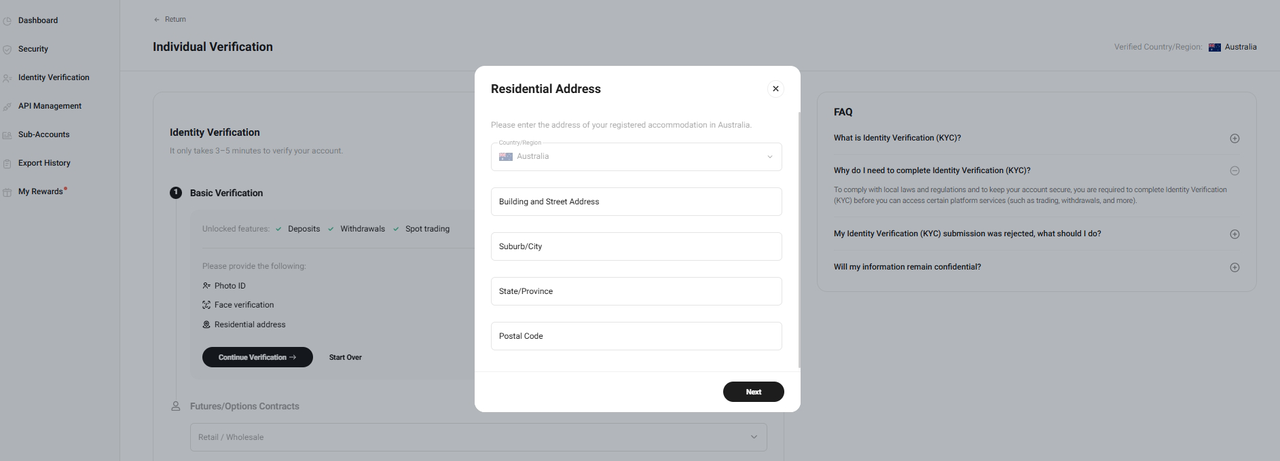1280x461 pixels.
Task: Expand the rejected KYC submission FAQ
Action: (1234, 234)
